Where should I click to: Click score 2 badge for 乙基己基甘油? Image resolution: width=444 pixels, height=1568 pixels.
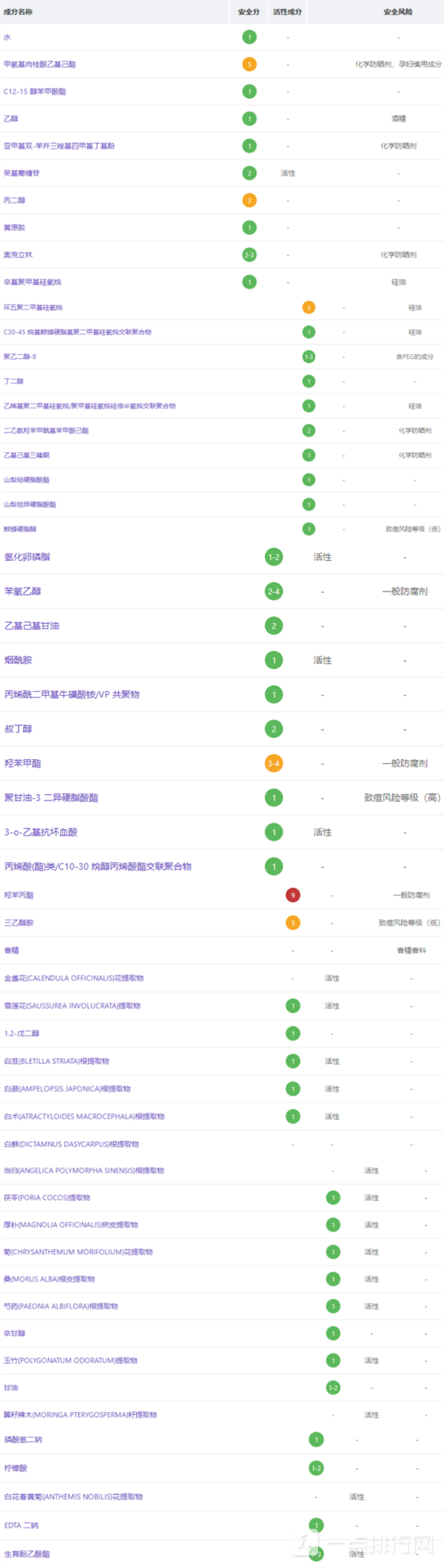pos(274,626)
